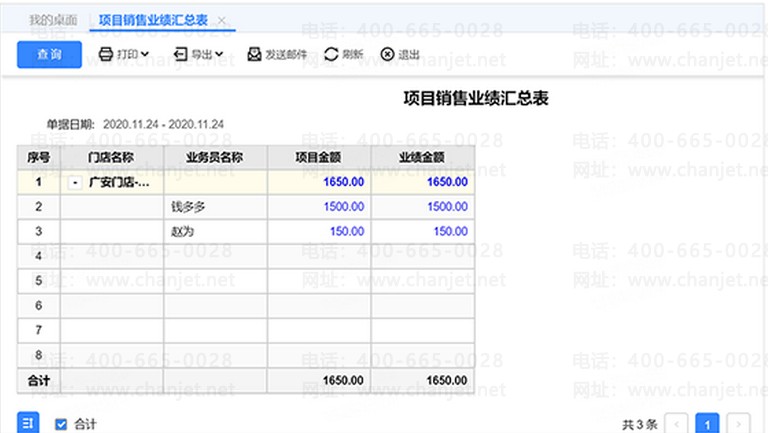Open 业绩金额 150.00 link for 赵为
Screen dimensions: 768x433
click(451, 231)
